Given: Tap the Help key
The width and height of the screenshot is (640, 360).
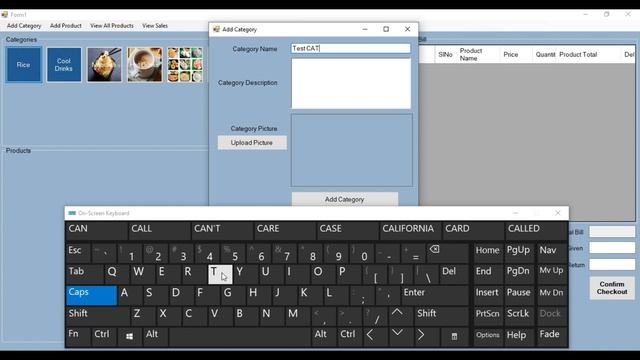Looking at the screenshot, I should (519, 337).
